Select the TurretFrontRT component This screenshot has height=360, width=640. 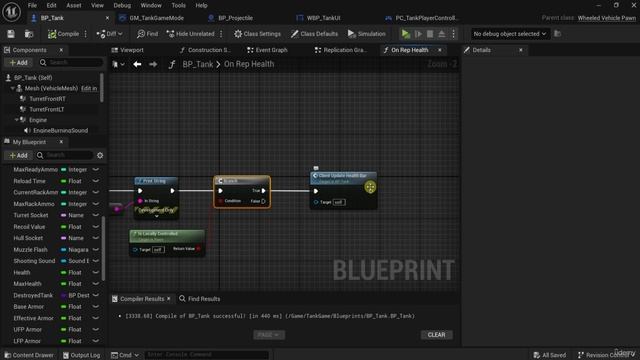[x=47, y=99]
